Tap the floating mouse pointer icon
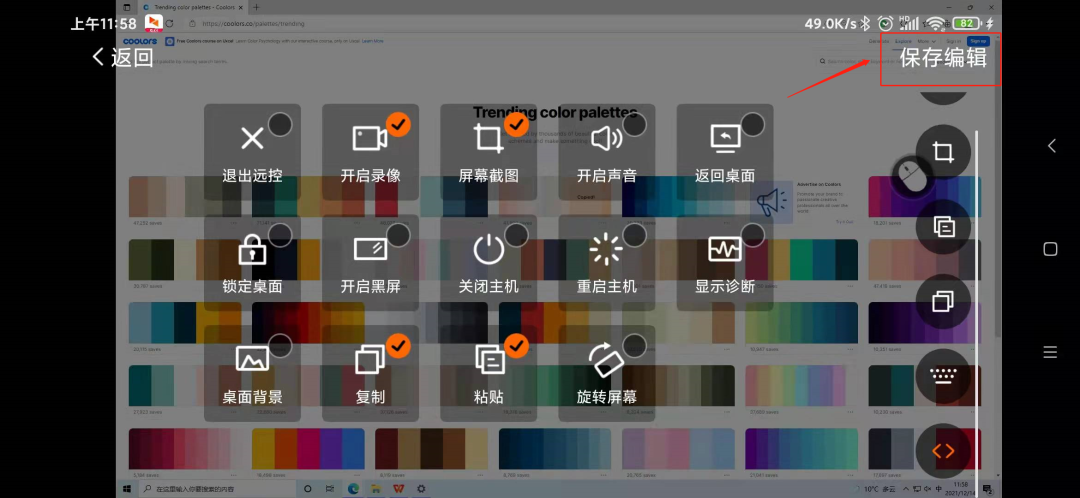Viewport: 1080px width, 498px height. tap(912, 178)
